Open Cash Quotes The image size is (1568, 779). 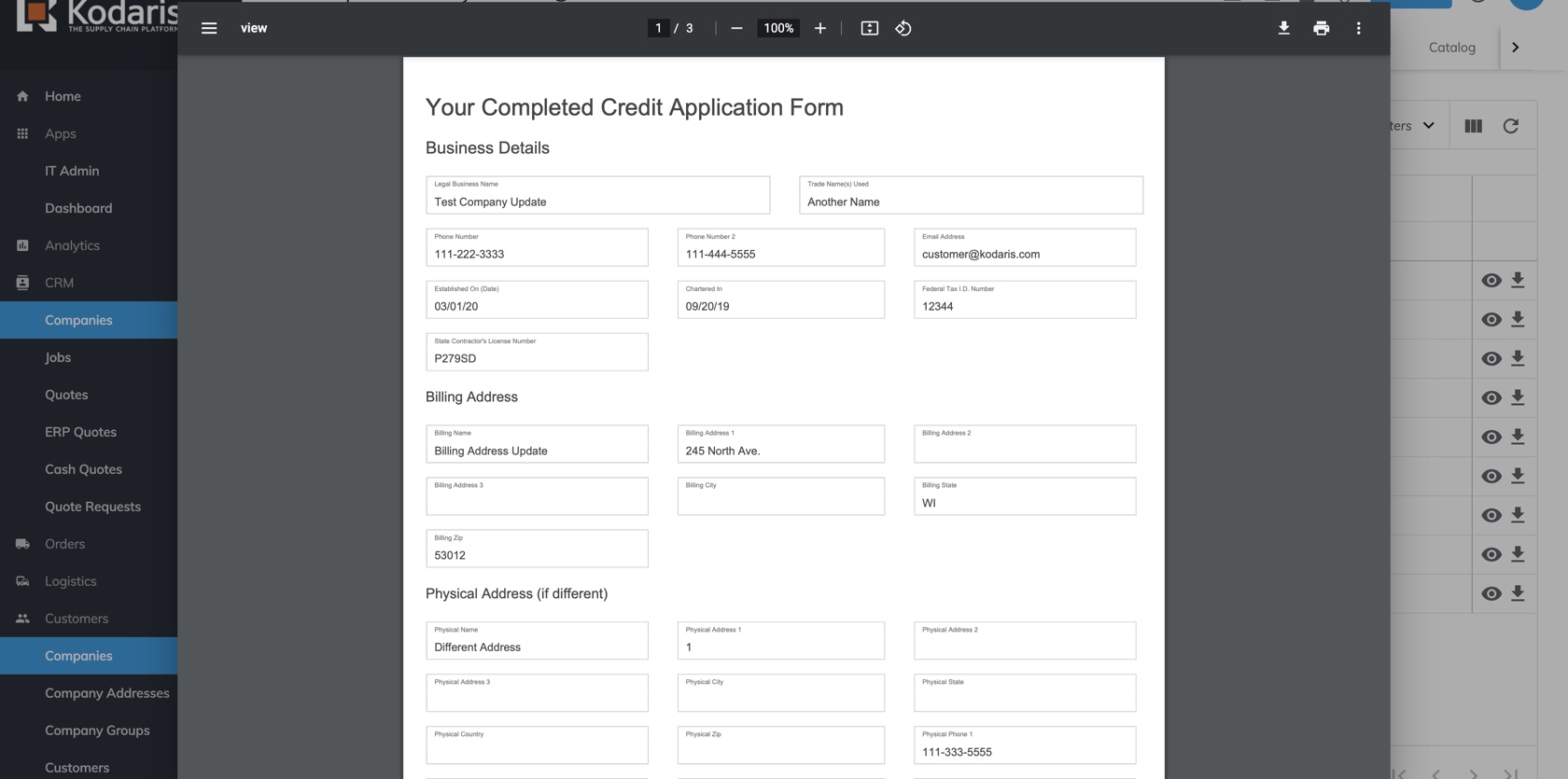point(83,469)
